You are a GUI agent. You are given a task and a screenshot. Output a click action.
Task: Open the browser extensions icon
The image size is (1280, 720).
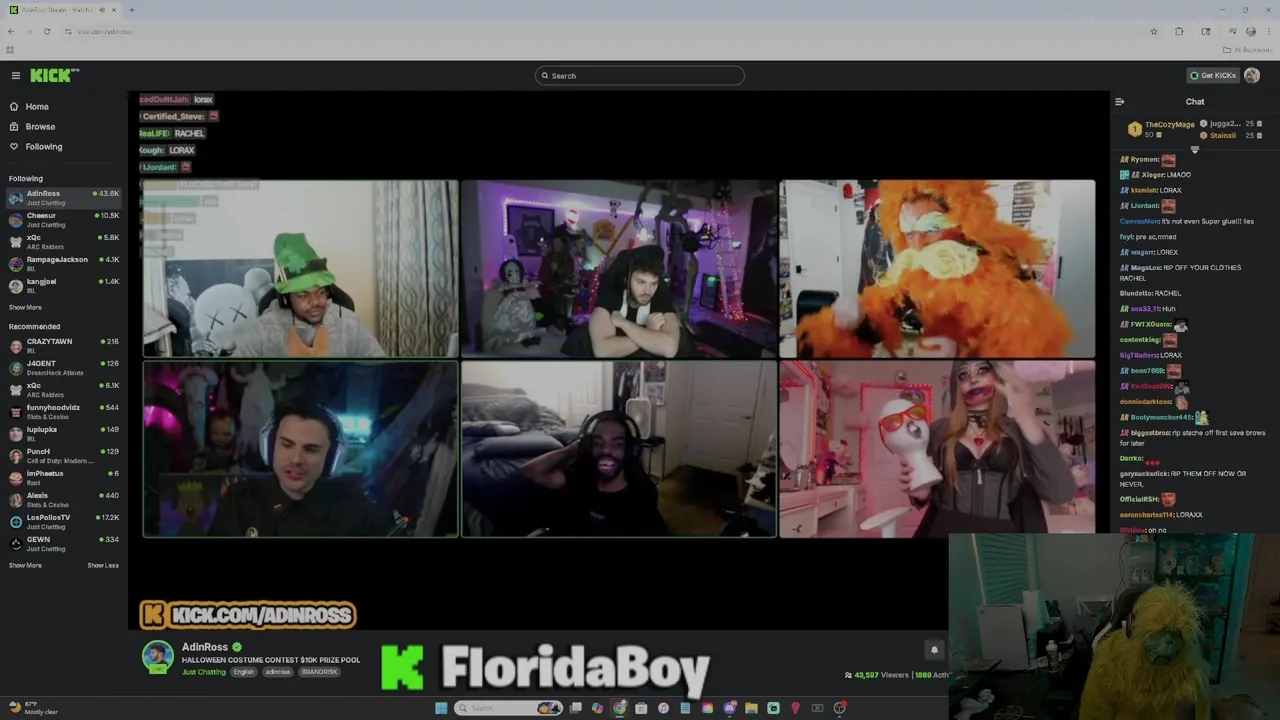pos(1179,31)
